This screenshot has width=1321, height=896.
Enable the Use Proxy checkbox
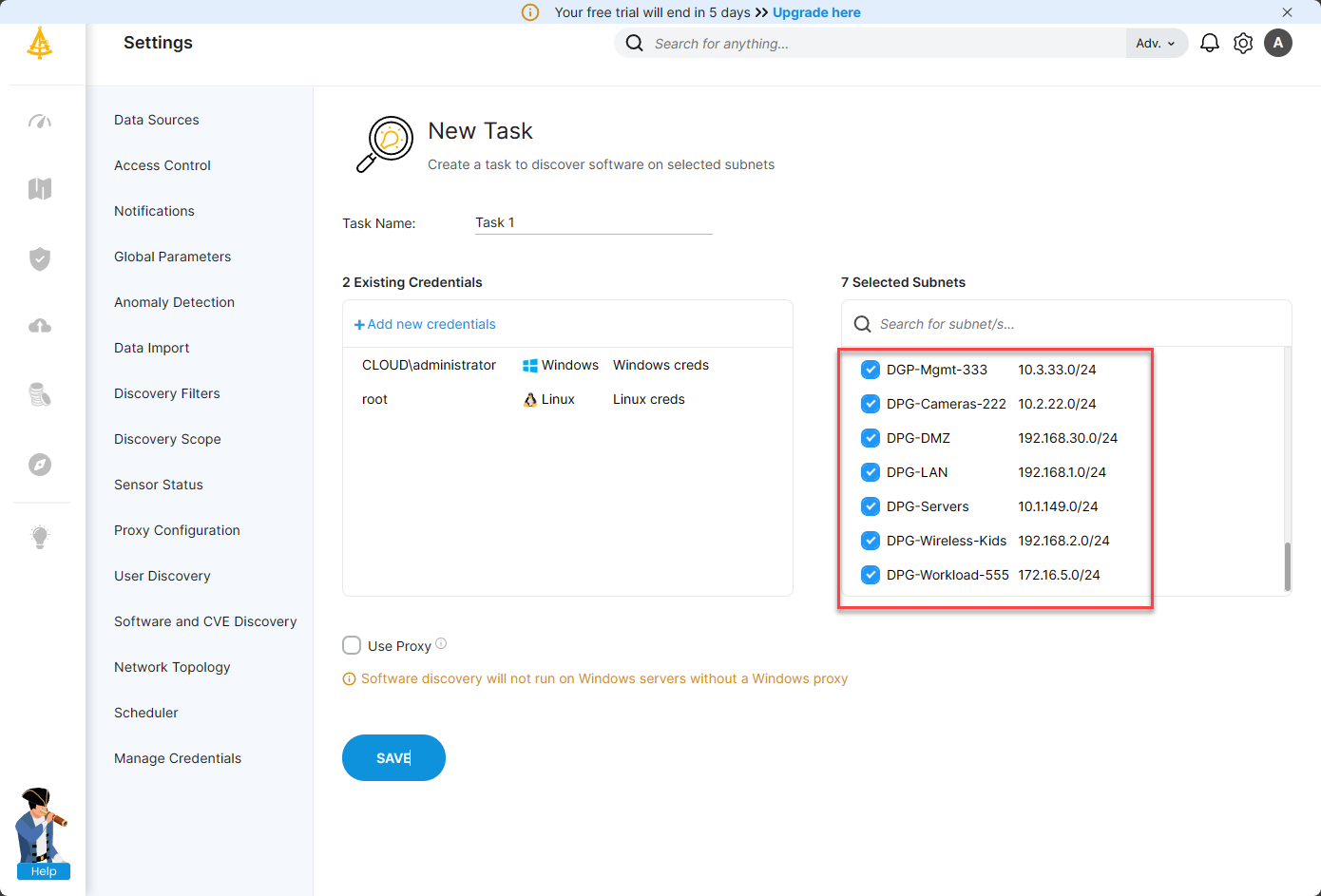tap(352, 645)
